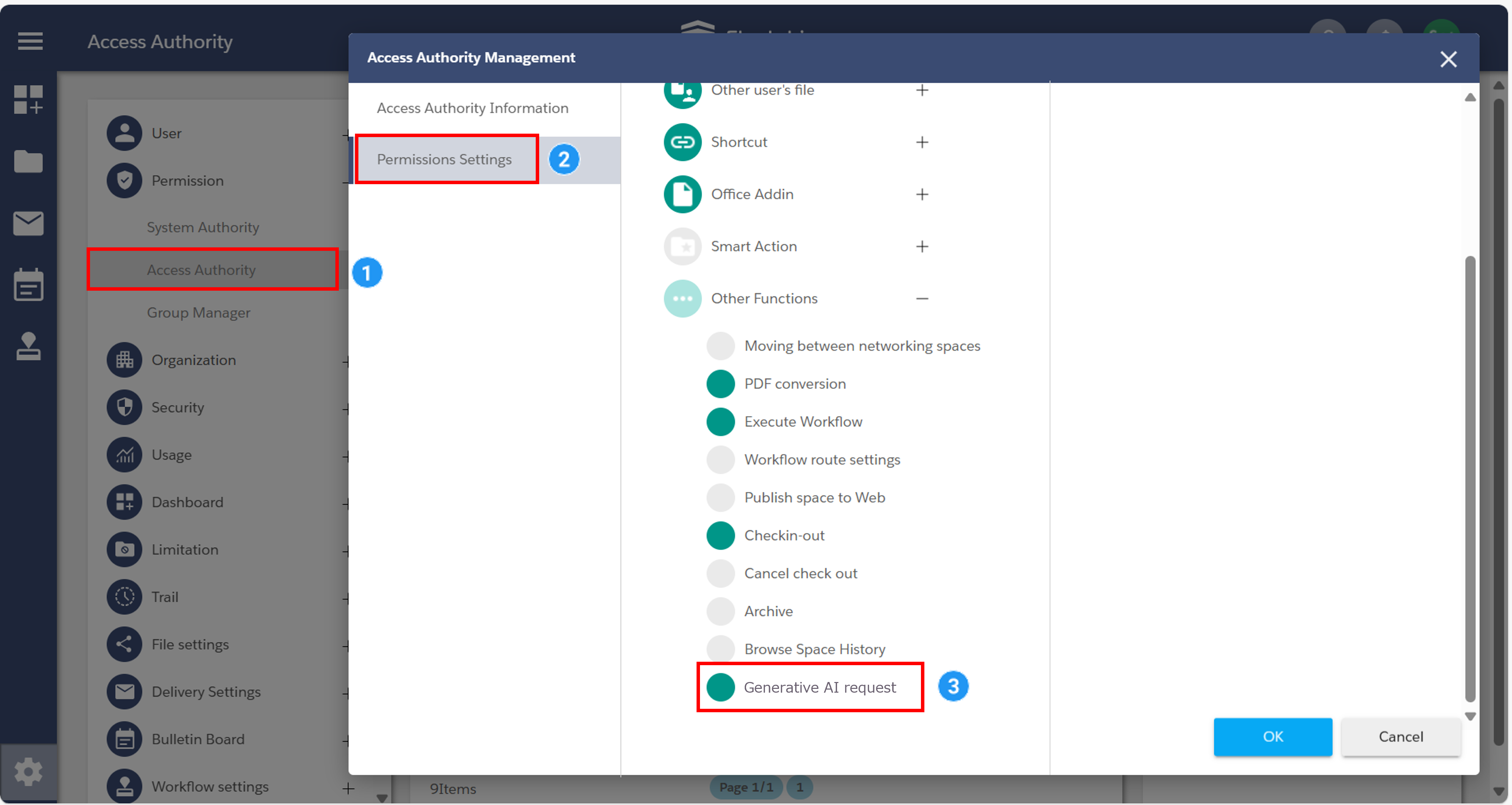Open the Access Authority Information tab

485,108
